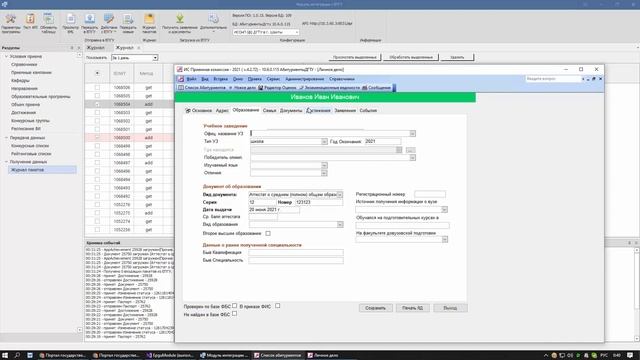
Task: Open Сообщения toolbar button
Action: point(376,88)
